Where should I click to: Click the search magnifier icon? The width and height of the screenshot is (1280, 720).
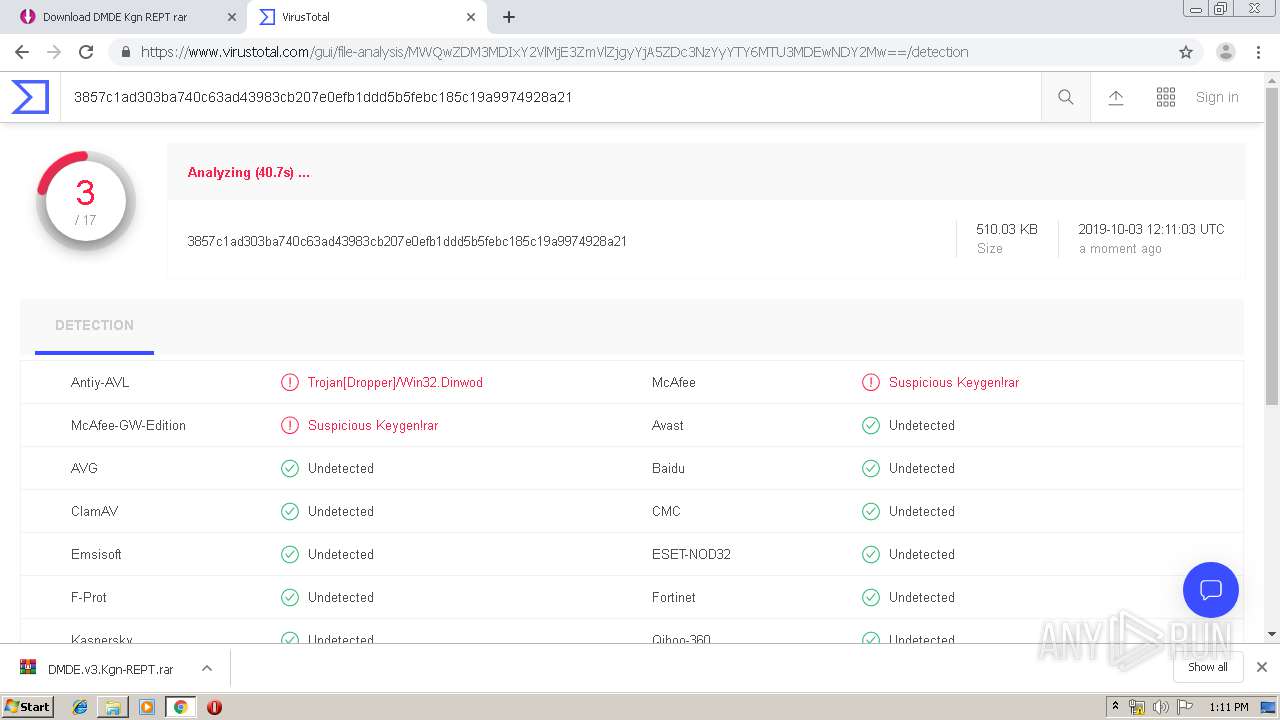[1066, 97]
